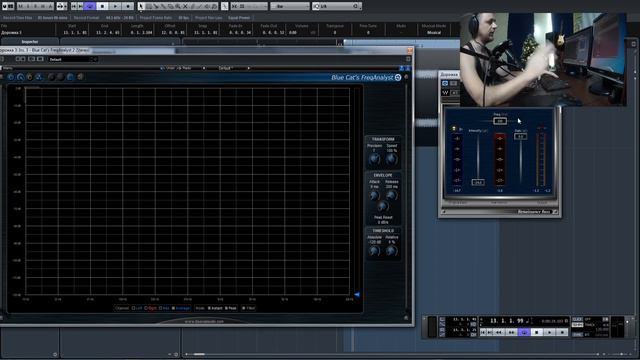Viewport: 640px width, 360px height.
Task: Toggle Cycle in the transport panel
Action: pos(524,332)
